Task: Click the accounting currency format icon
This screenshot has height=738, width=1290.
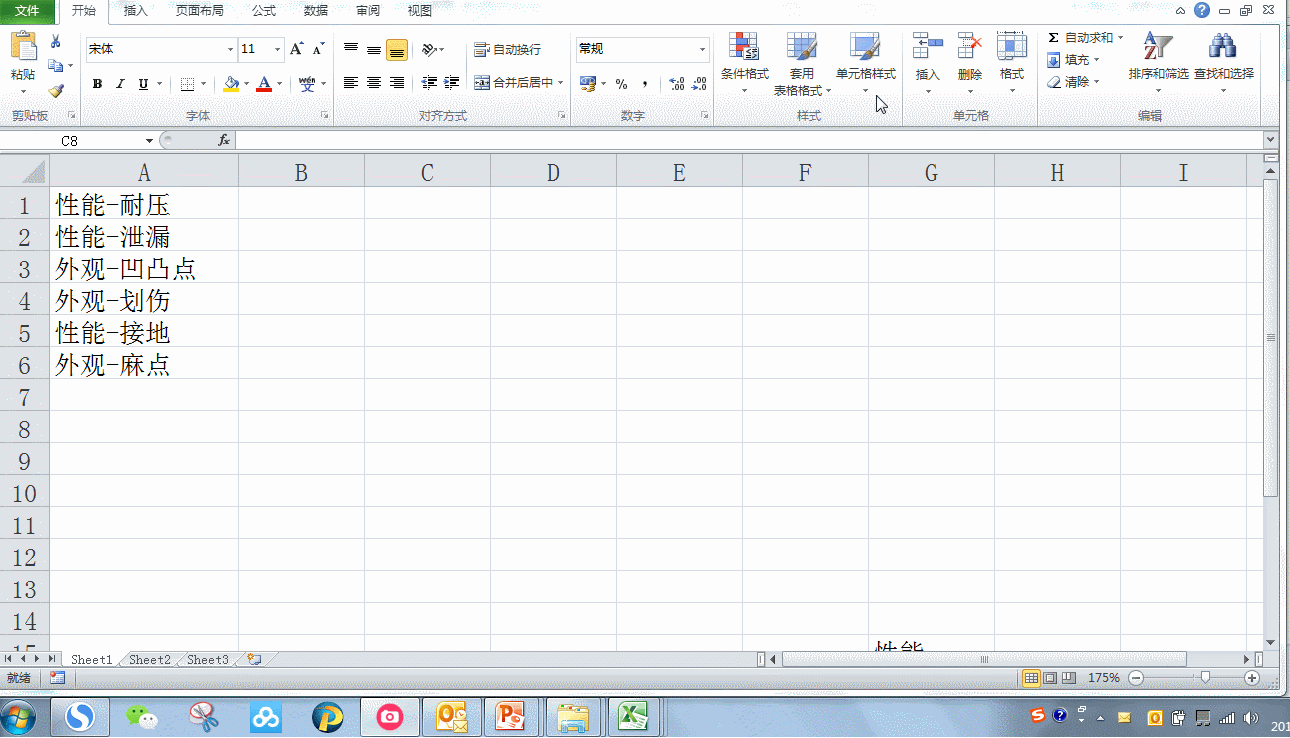Action: [x=588, y=84]
